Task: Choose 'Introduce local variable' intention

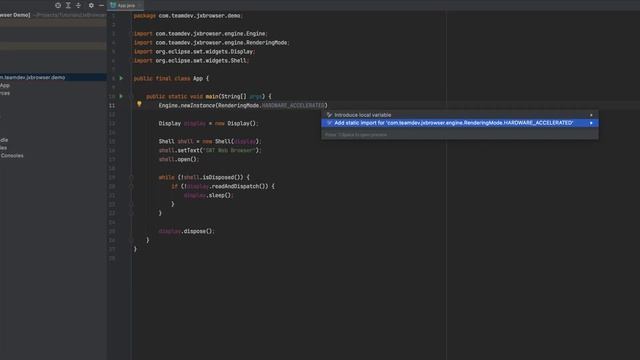Action: (x=460, y=115)
